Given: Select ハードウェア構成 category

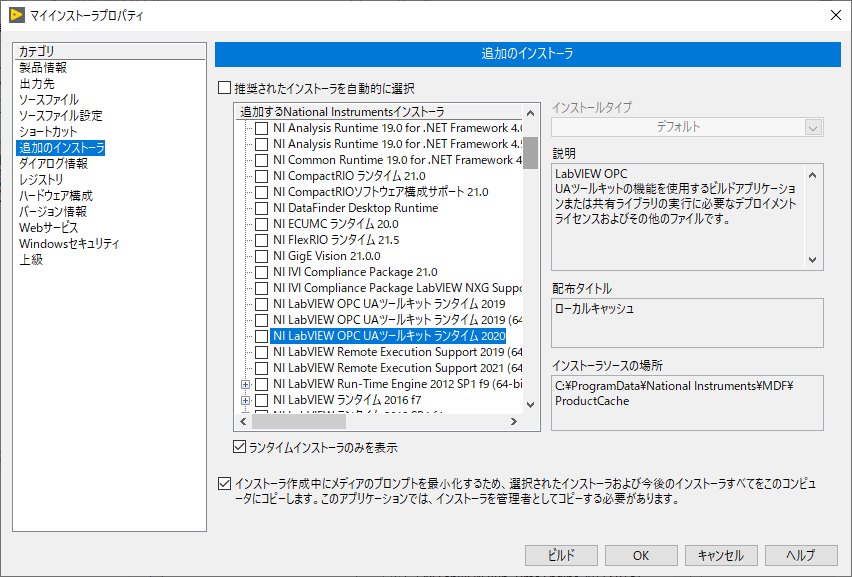Looking at the screenshot, I should click(x=56, y=195).
